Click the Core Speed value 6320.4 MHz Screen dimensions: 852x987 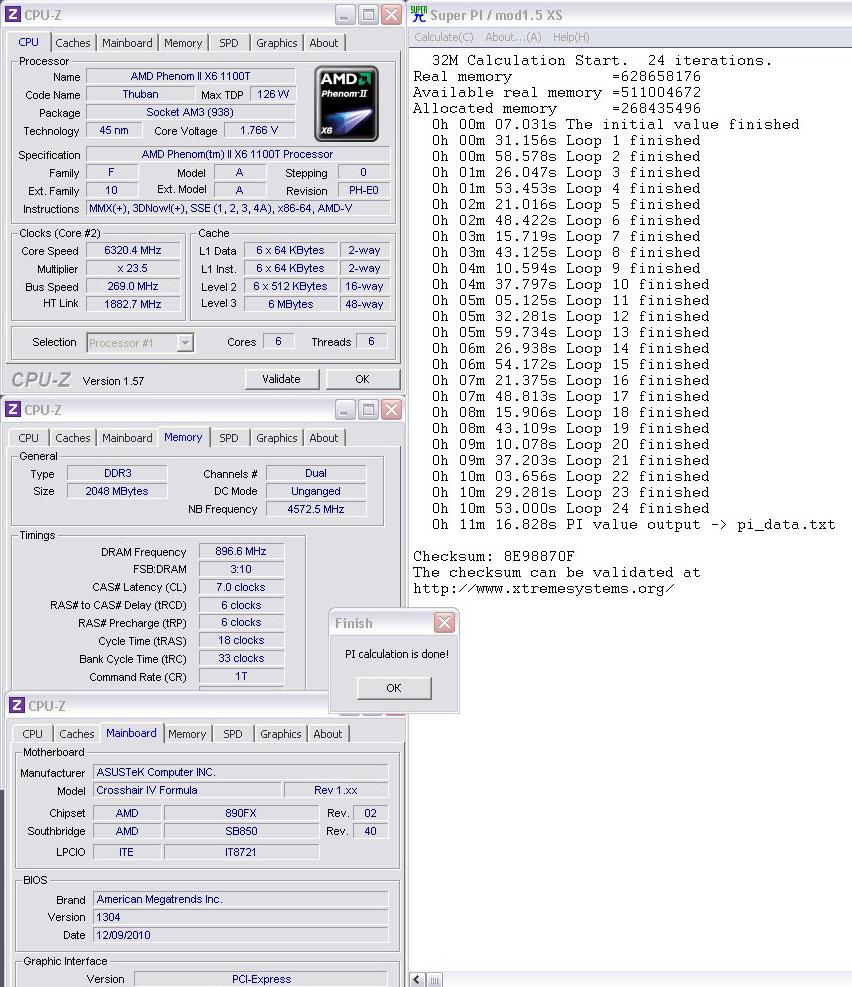tap(133, 250)
